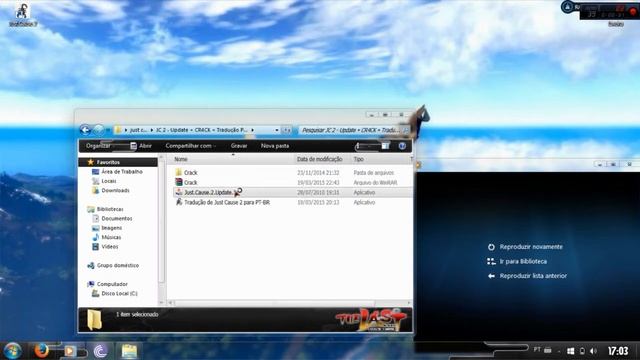This screenshot has width=640, height=360.
Task: Click the PT language indicator in the tray
Action: [x=537, y=350]
